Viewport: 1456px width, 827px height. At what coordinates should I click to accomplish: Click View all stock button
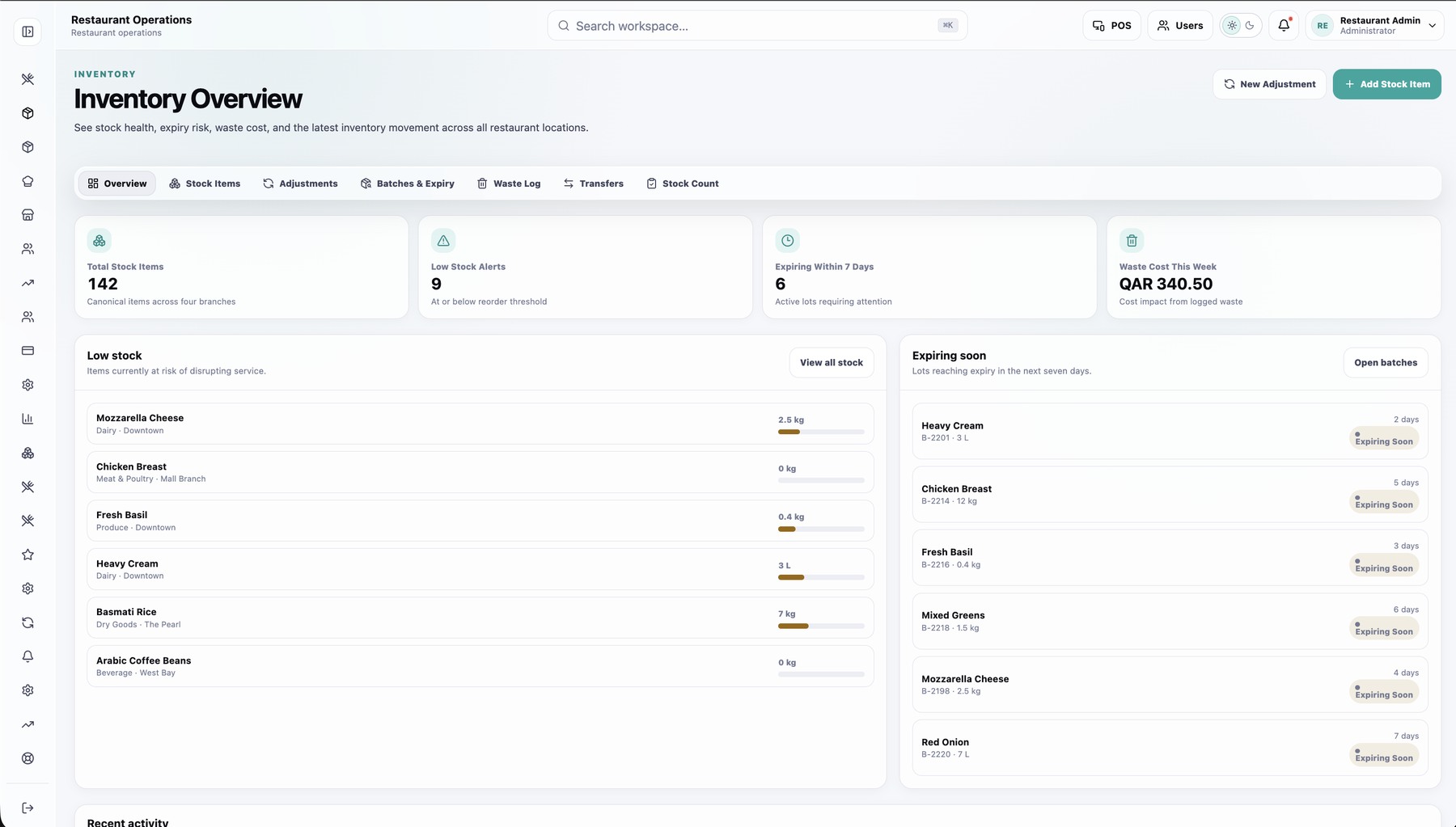click(x=831, y=363)
